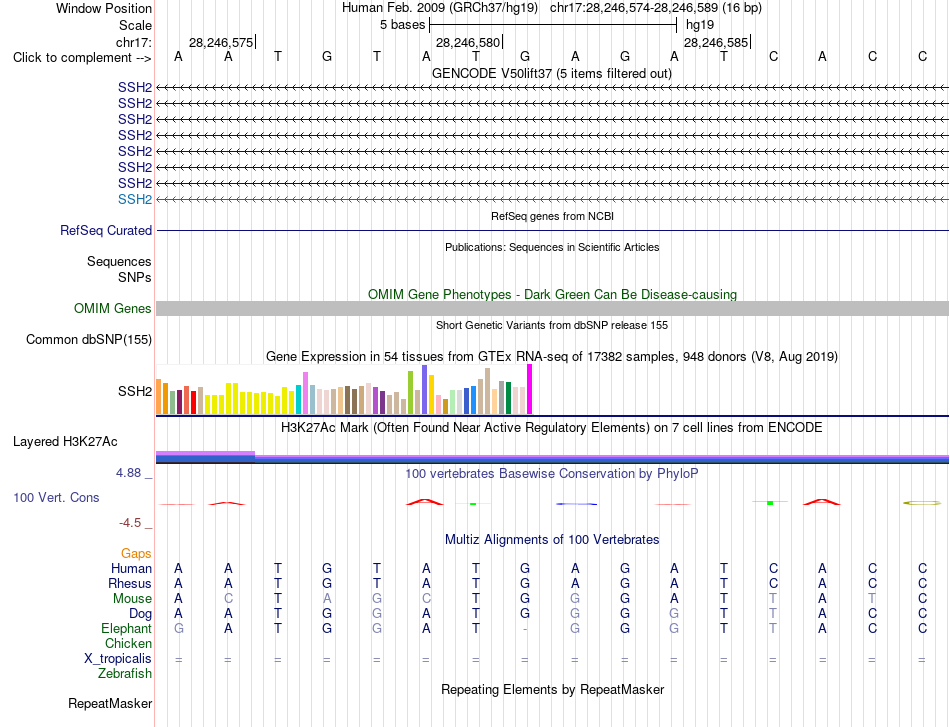Click 'Short Genetic Variants from dbSNP release 155' title
The image size is (950, 727).
pos(552,325)
